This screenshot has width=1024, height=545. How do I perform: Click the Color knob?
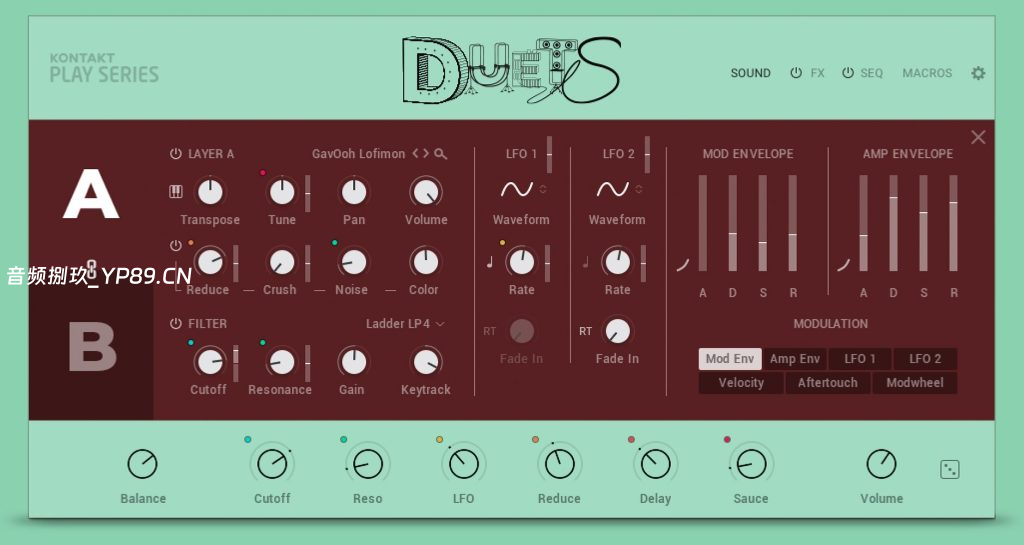point(426,262)
